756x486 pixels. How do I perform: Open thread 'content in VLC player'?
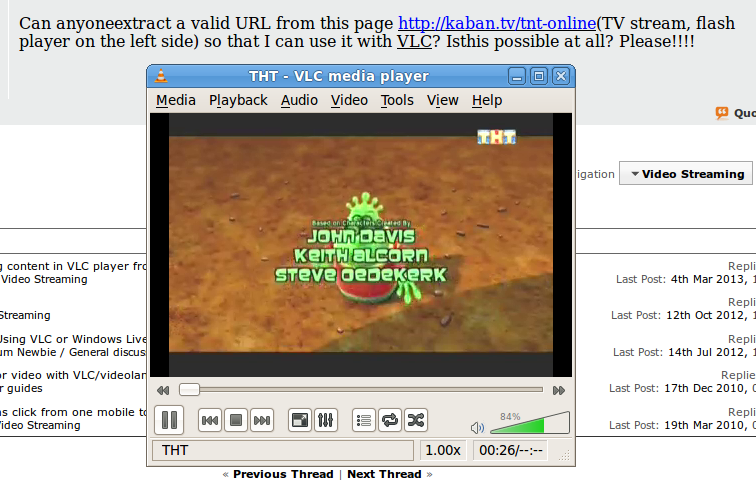click(73, 266)
